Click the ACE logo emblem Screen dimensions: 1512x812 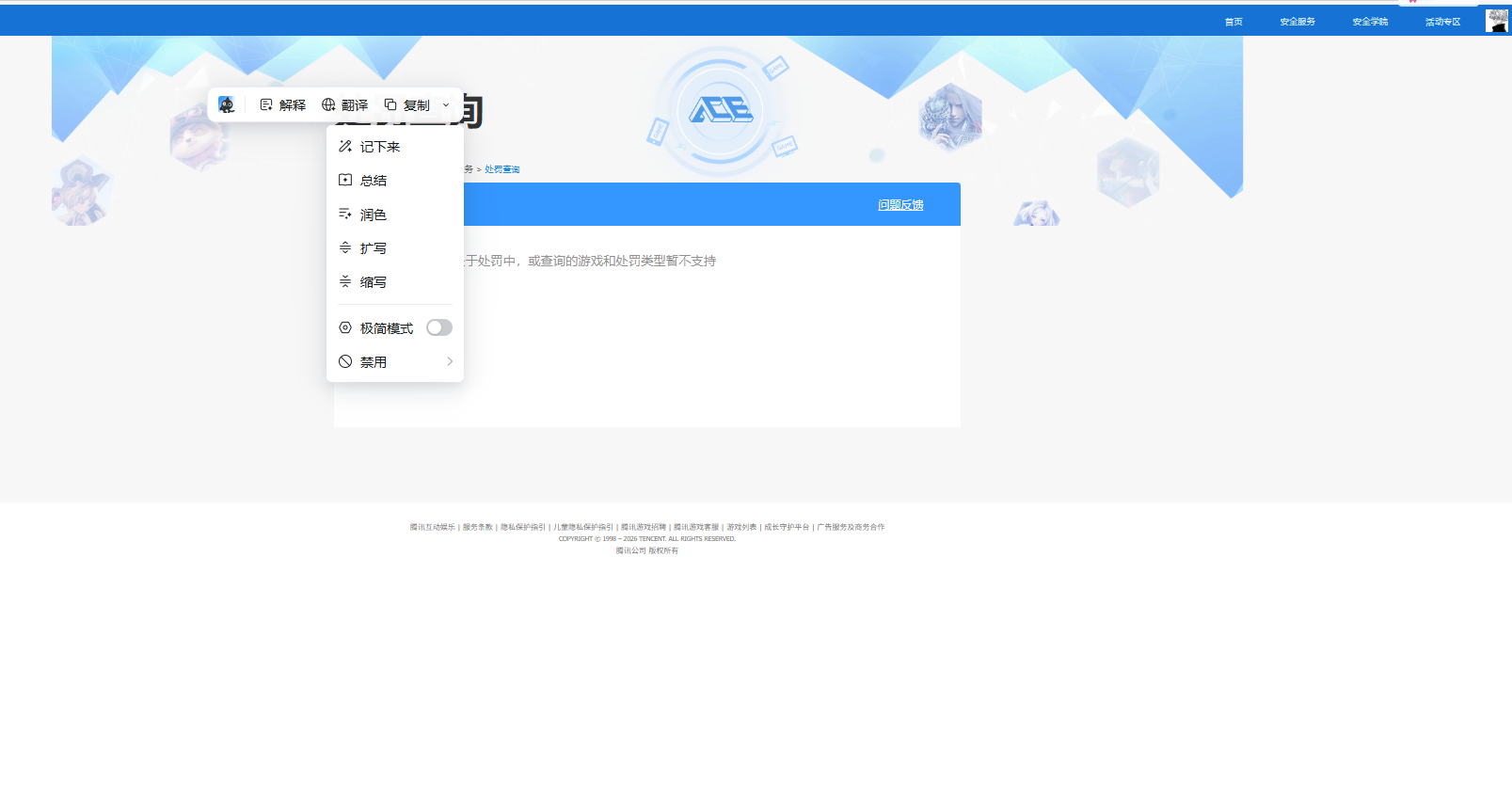click(x=721, y=111)
